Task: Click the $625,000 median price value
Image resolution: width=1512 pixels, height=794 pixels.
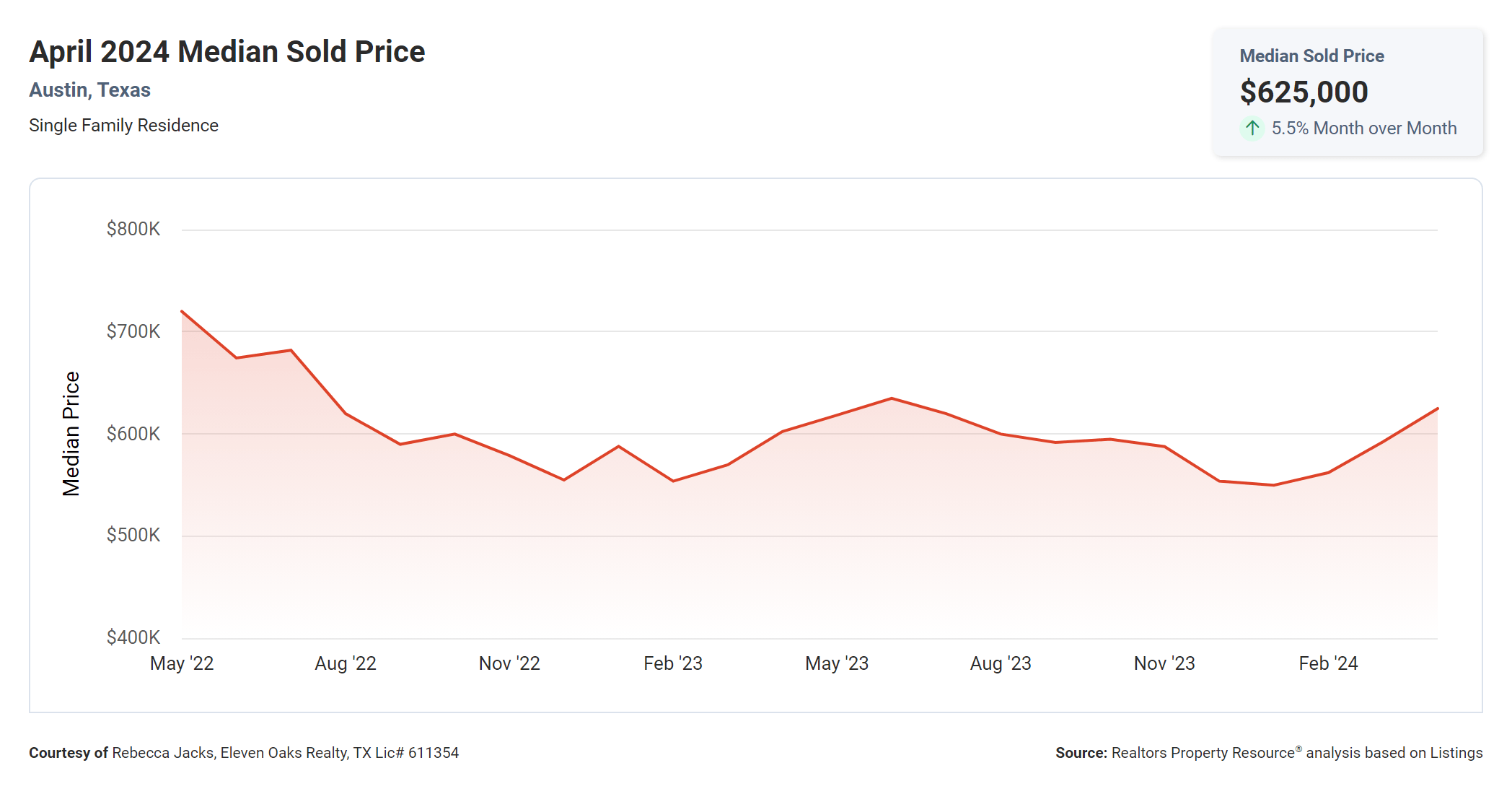Action: pyautogui.click(x=1304, y=92)
